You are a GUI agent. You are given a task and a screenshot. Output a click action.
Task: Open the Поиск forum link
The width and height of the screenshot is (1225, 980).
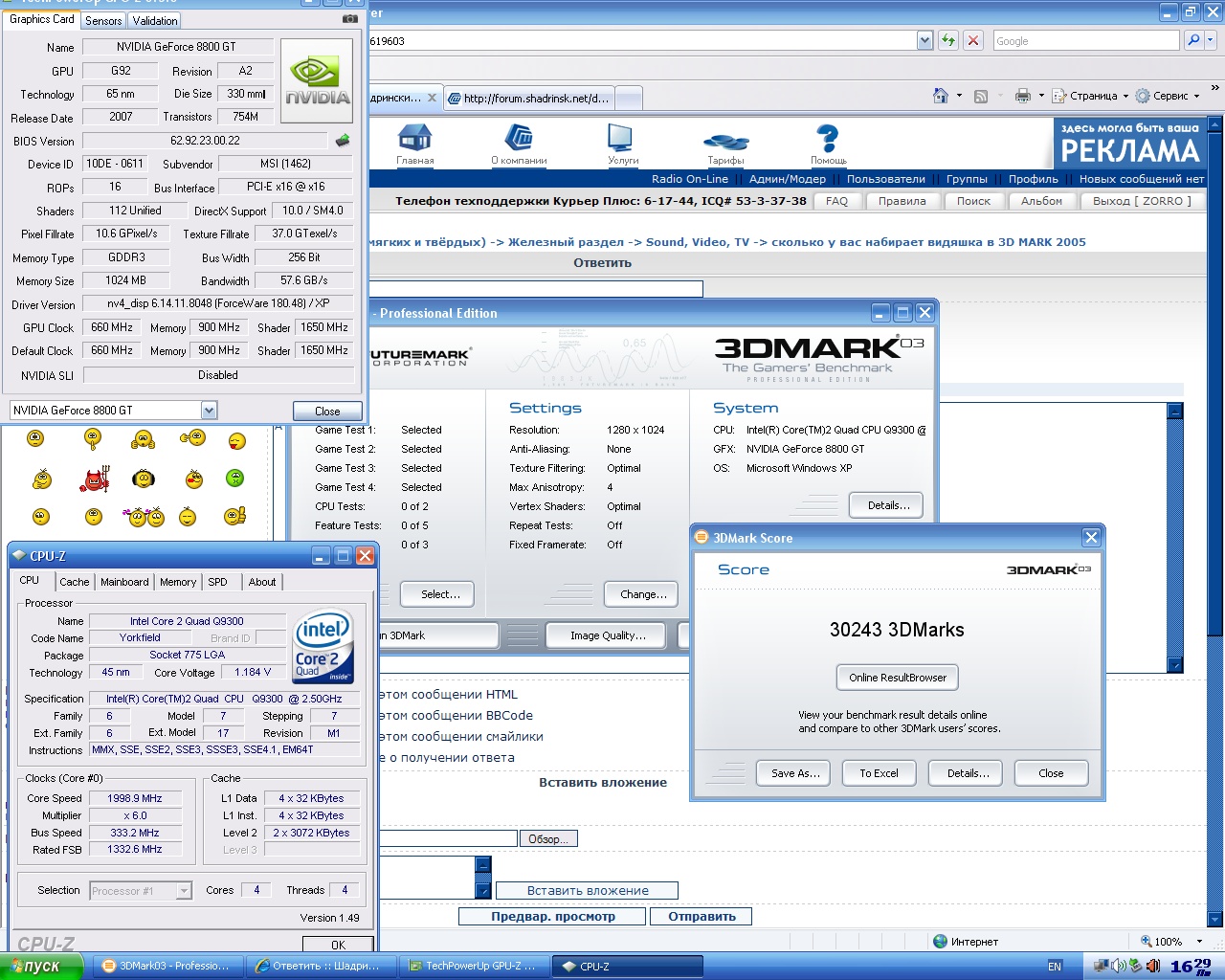(973, 201)
